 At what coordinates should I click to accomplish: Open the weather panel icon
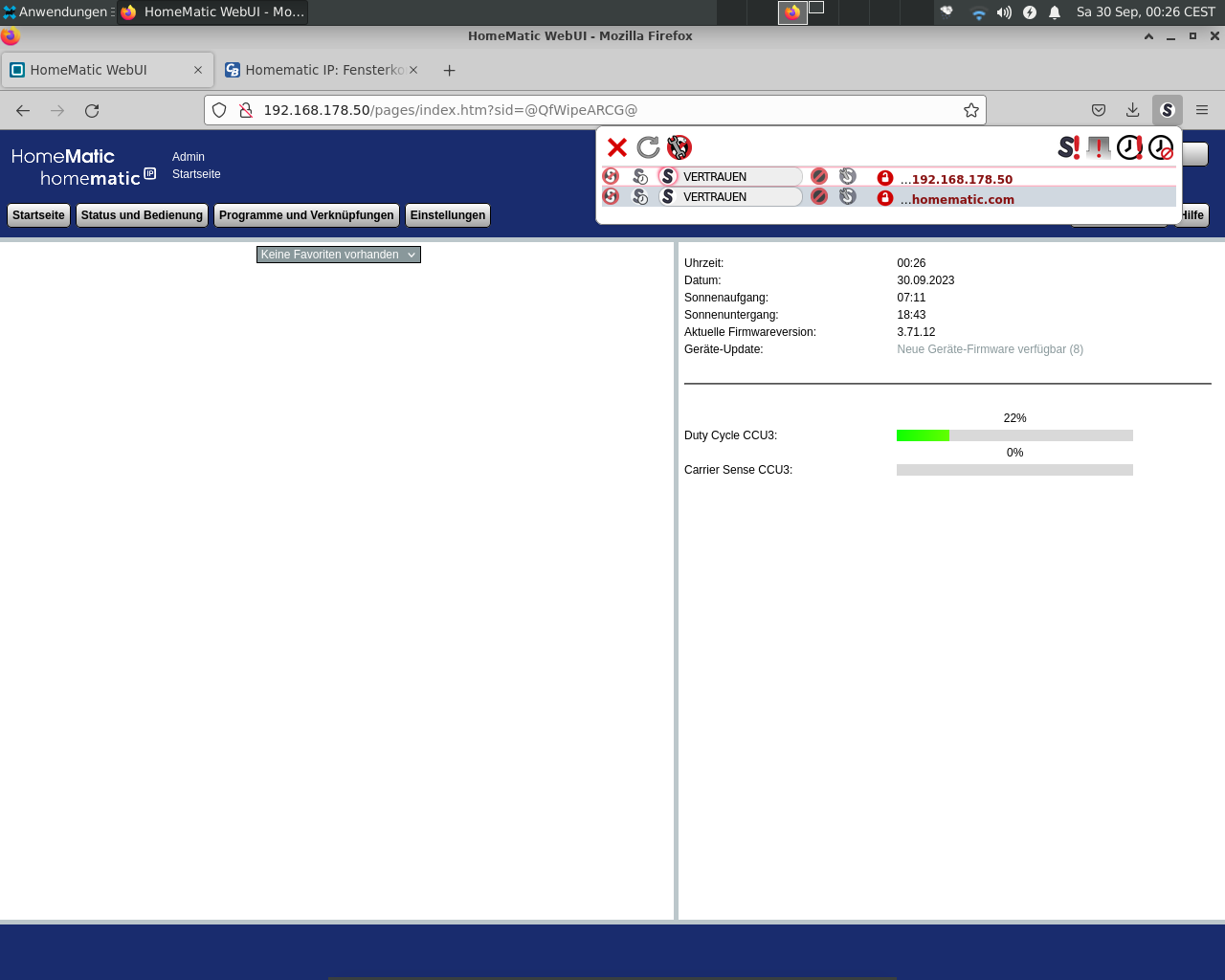(947, 12)
